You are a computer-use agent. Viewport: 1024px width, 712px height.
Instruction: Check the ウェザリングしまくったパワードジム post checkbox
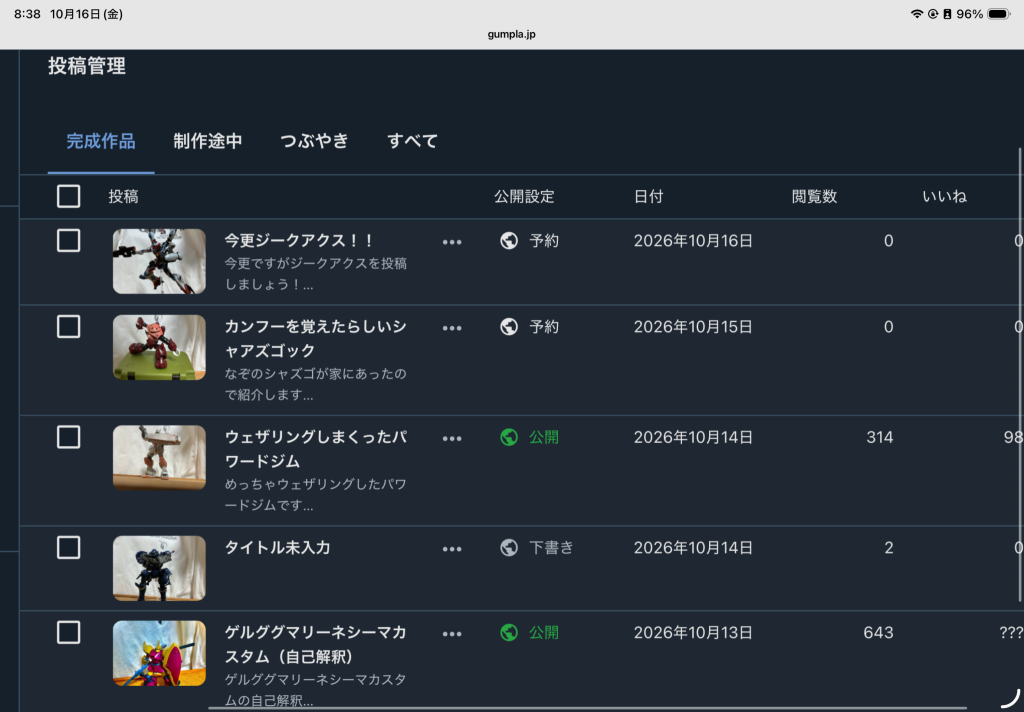tap(69, 437)
